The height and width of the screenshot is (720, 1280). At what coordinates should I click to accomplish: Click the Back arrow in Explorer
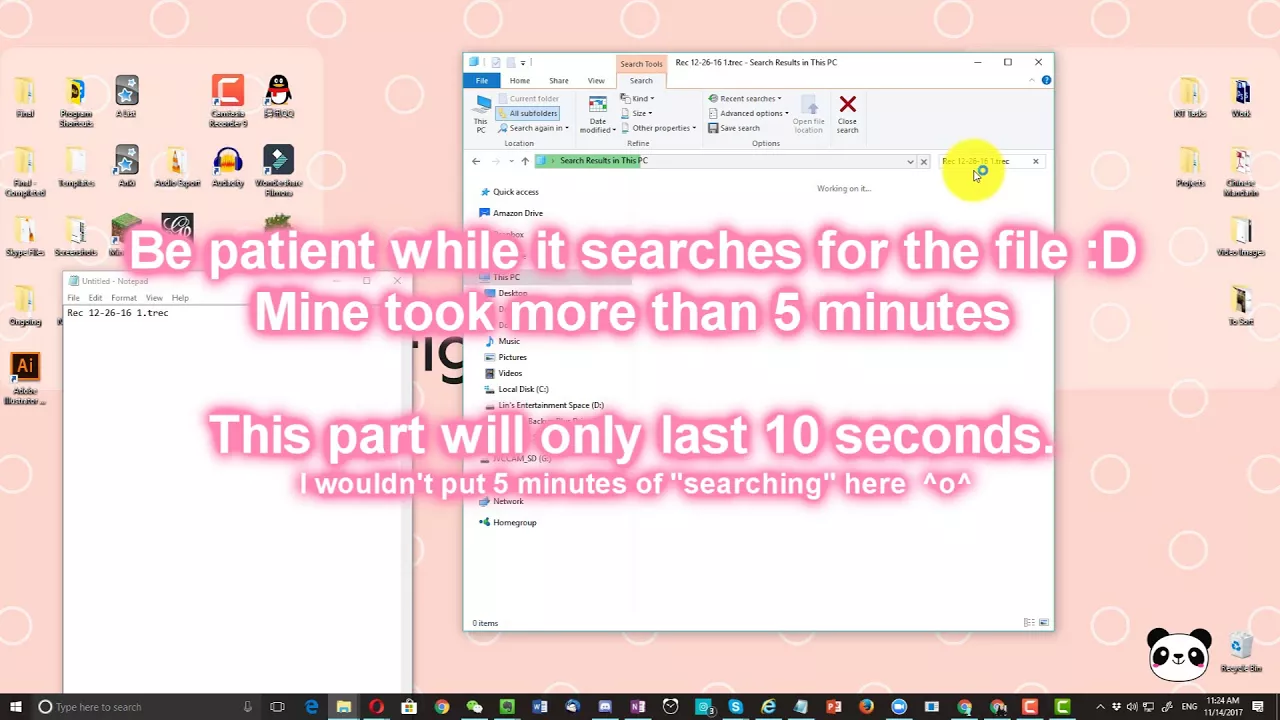pos(476,161)
